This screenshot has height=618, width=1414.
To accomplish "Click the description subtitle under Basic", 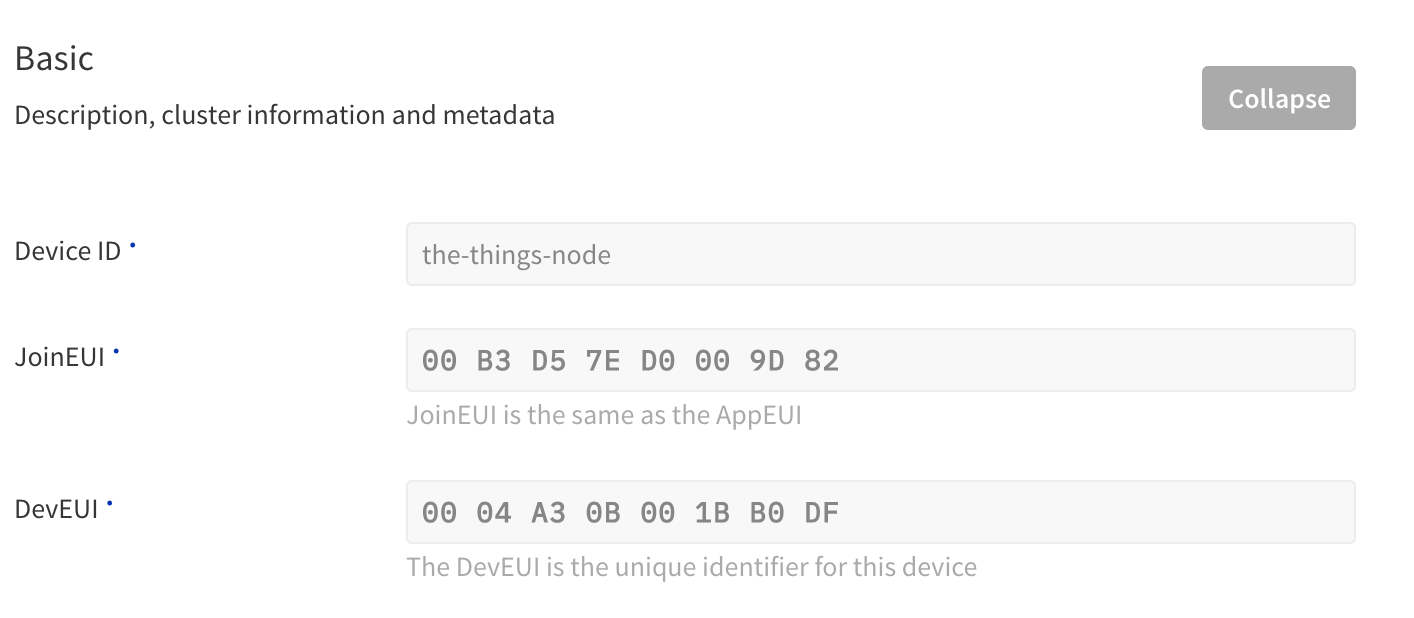I will click(x=284, y=114).
